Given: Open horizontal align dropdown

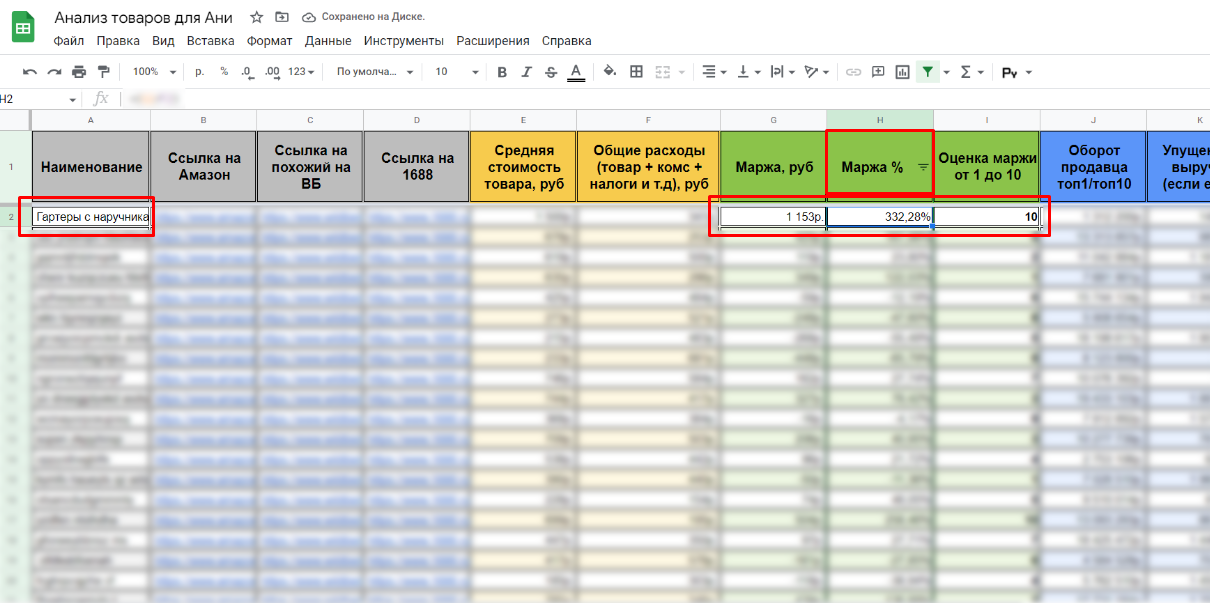Looking at the screenshot, I should tap(714, 72).
